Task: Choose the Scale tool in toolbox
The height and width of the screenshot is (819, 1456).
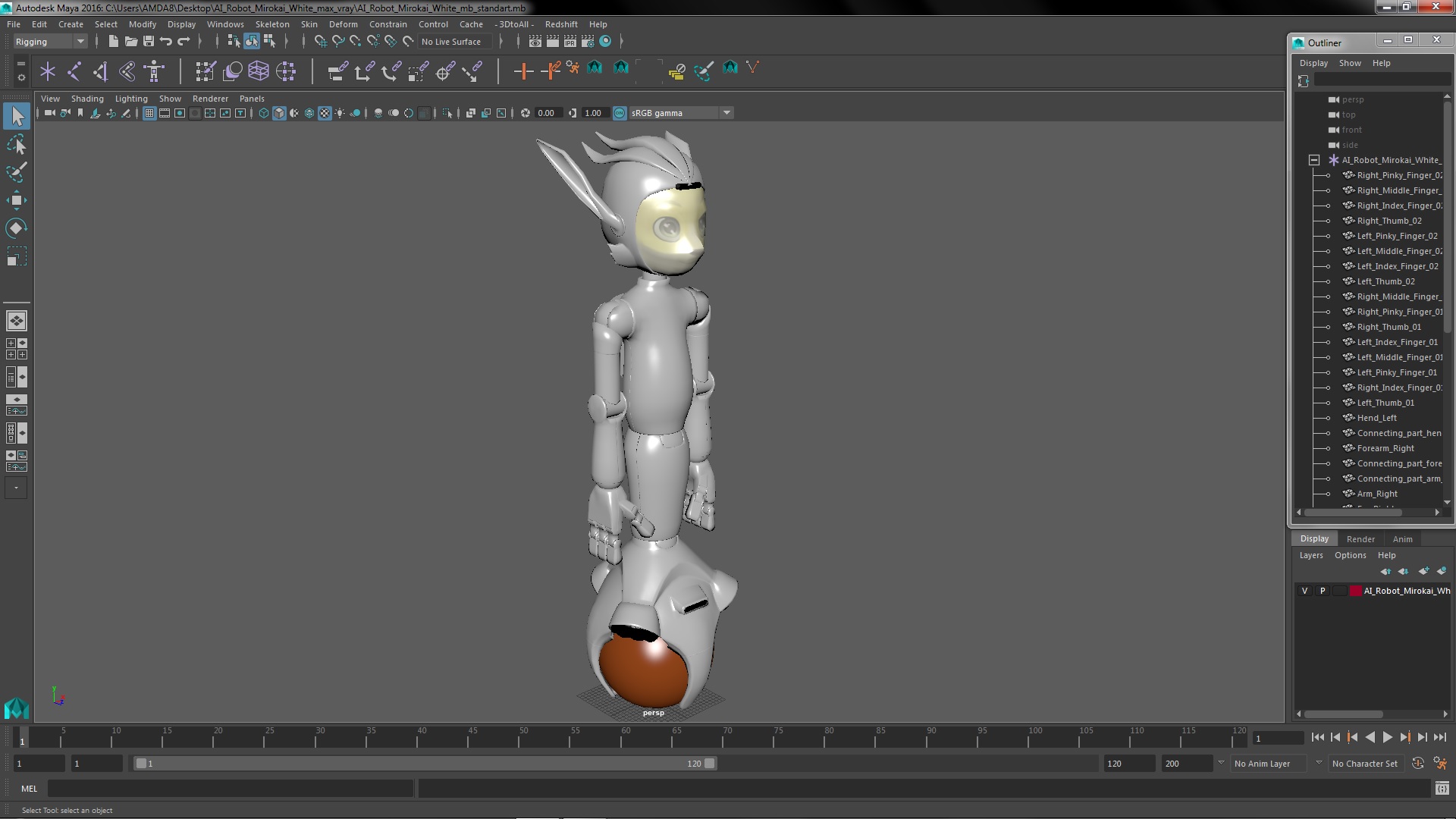Action: tap(17, 256)
